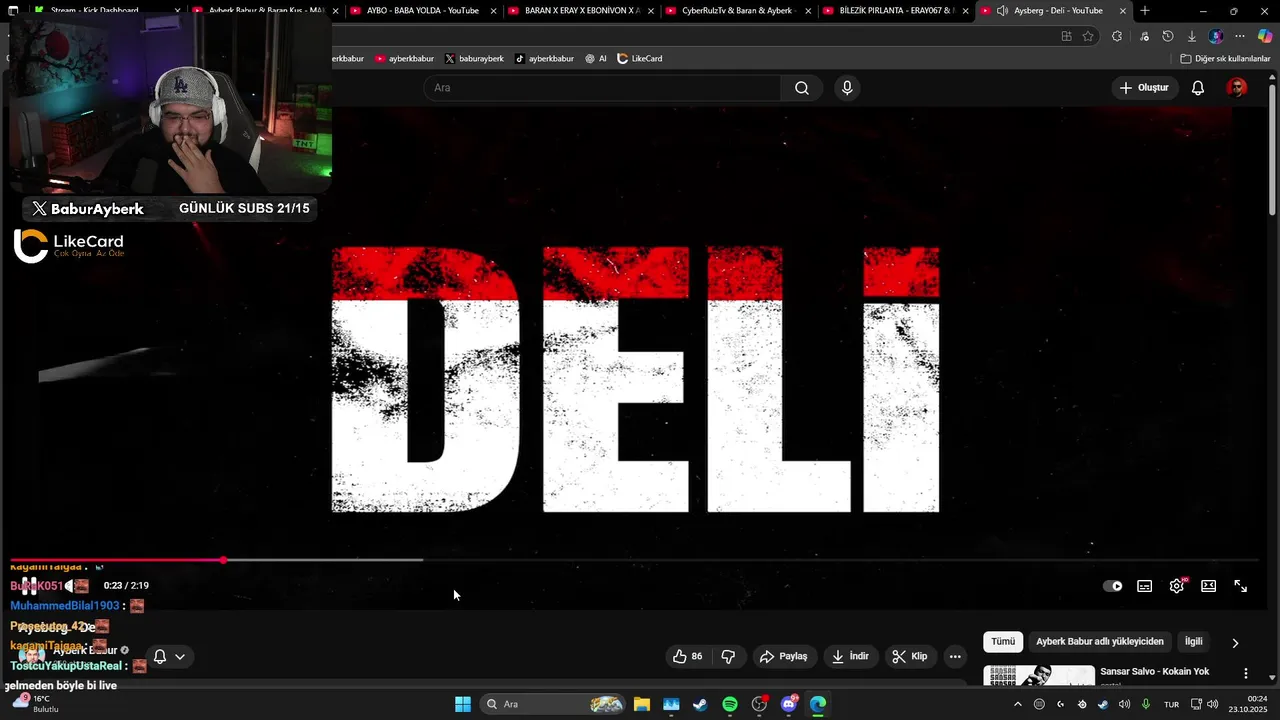1280x720 pixels.
Task: Open the options menu for the Sansar Salvo video
Action: (x=1246, y=673)
